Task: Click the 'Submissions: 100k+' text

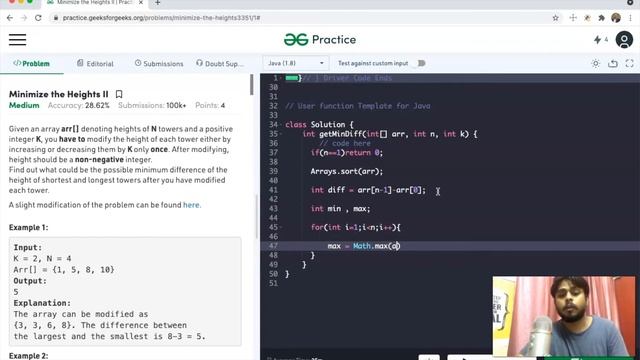Action: 152,105
